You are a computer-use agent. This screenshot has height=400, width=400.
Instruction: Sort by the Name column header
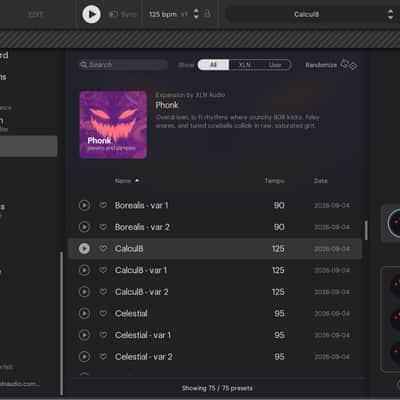point(123,181)
